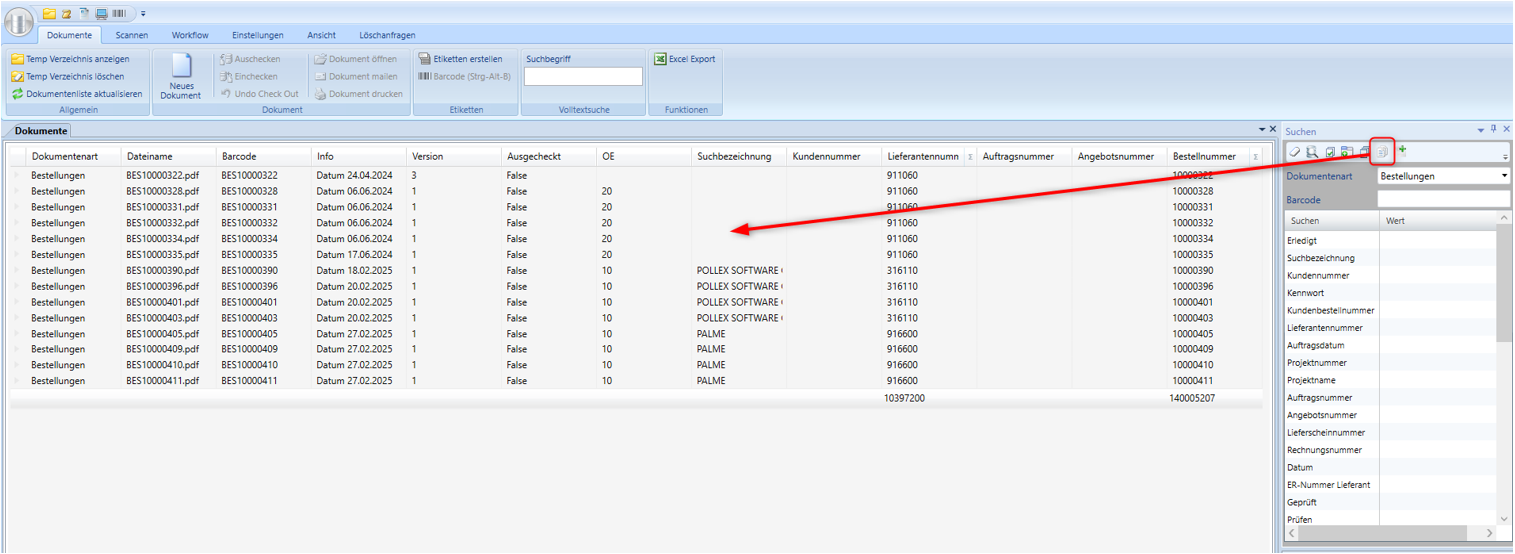Create a new document with Neues Dokument
Image resolution: width=1515 pixels, height=554 pixels.
click(180, 77)
